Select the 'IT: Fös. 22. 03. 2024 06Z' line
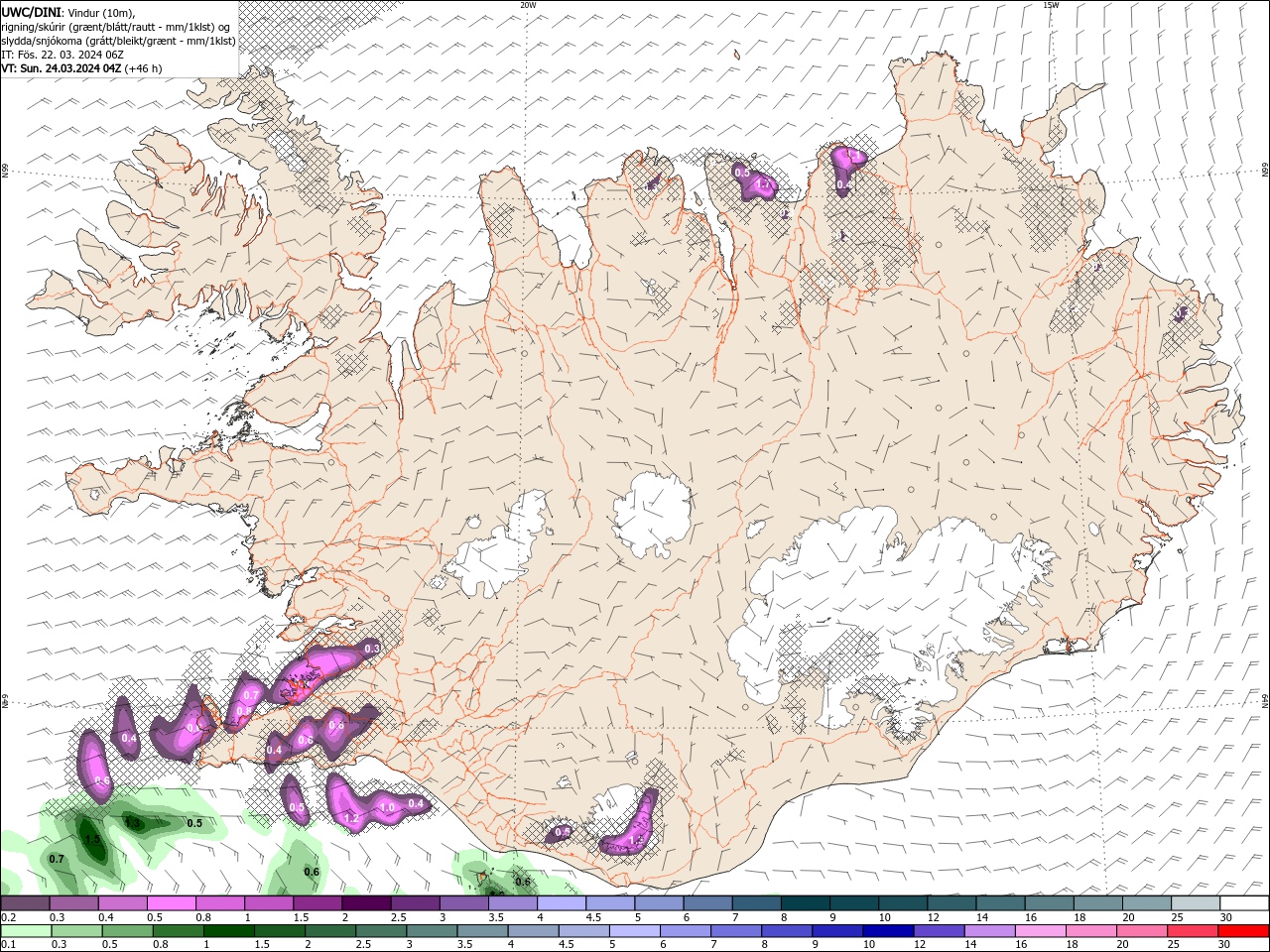The height and width of the screenshot is (952, 1270). point(63,55)
